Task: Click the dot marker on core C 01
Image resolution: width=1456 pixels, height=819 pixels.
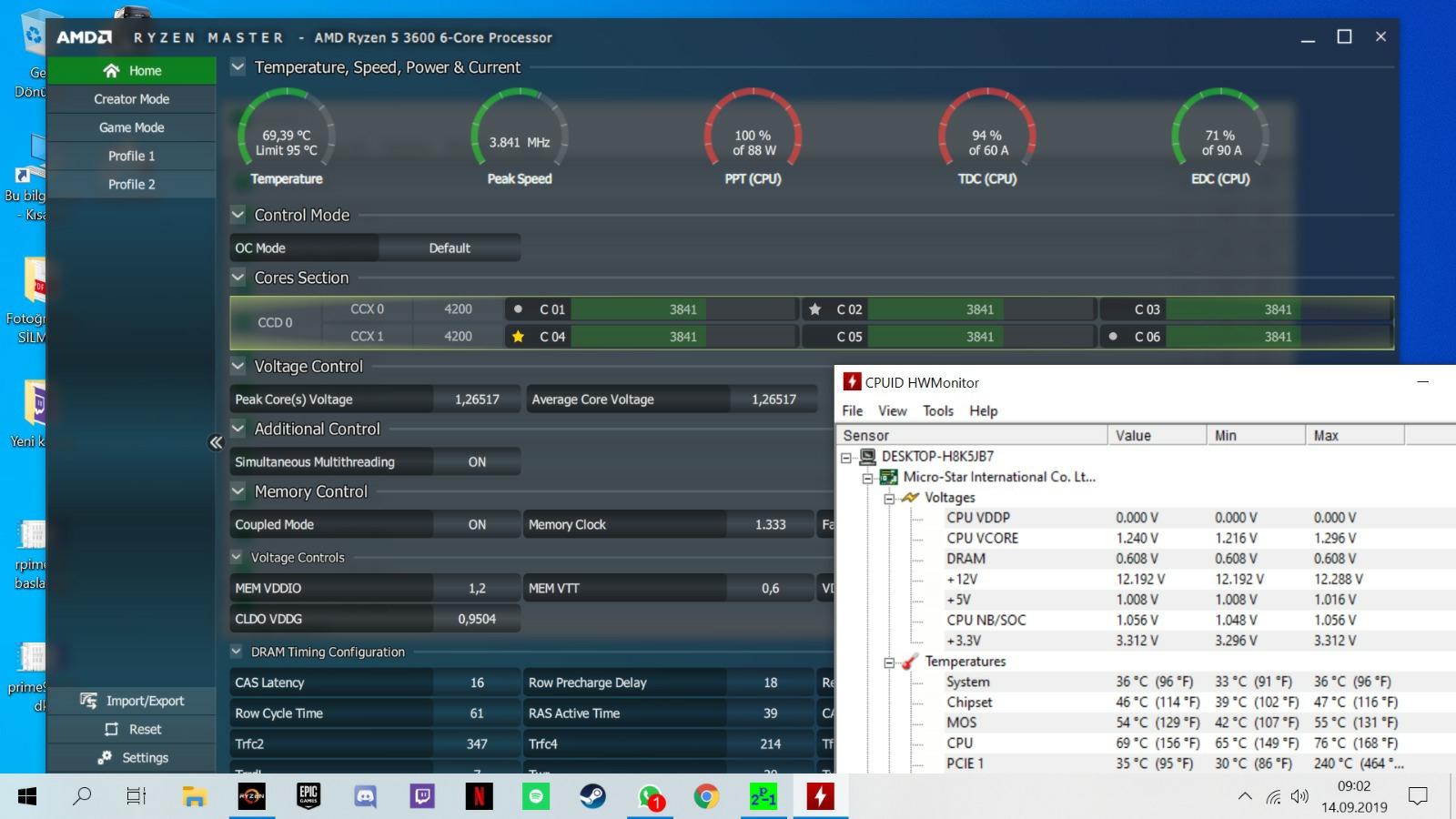Action: click(518, 309)
